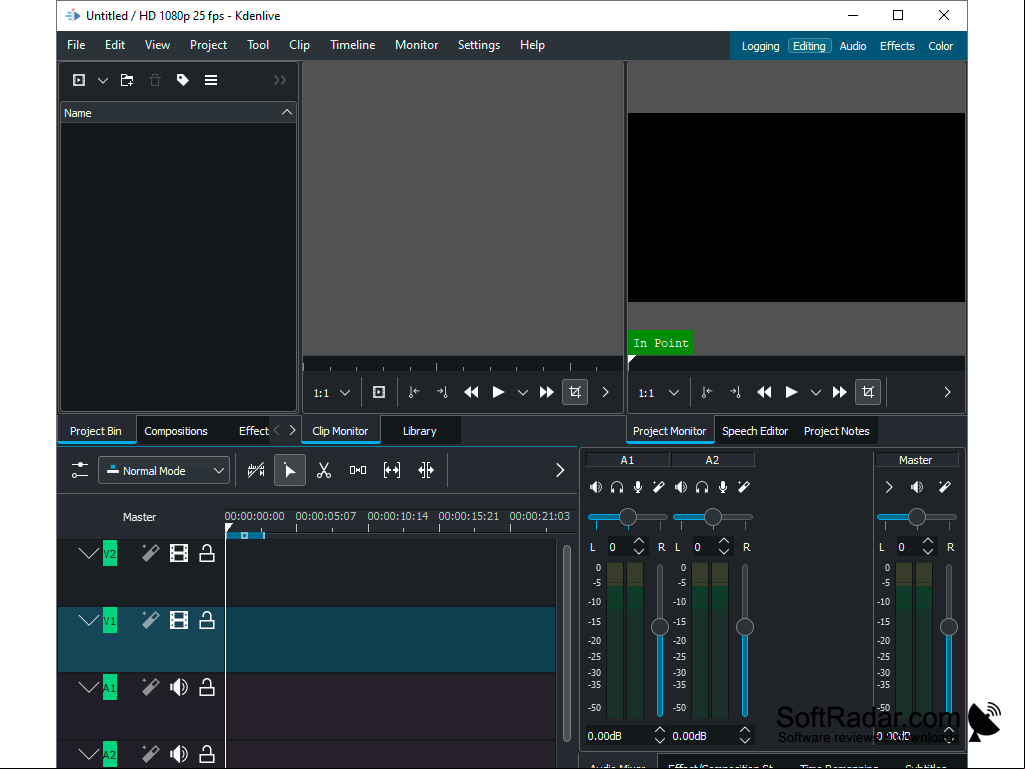This screenshot has width=1025, height=769.
Task: Open the Speech Editor tab
Action: [755, 431]
